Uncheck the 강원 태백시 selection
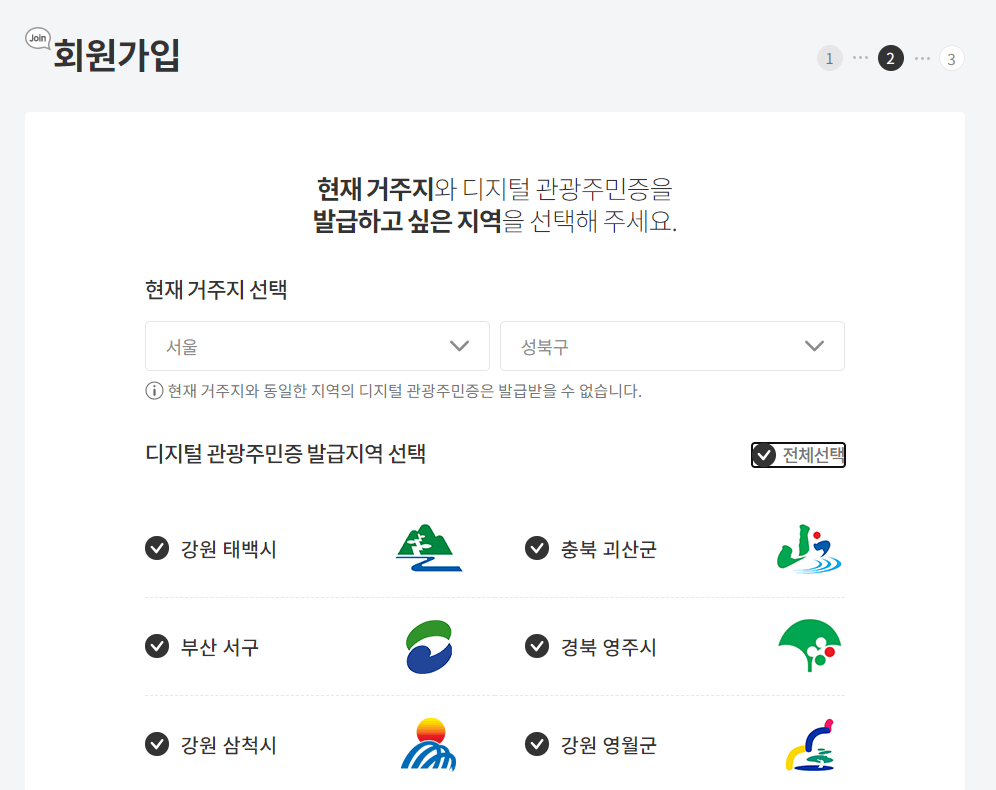The height and width of the screenshot is (790, 996). tap(157, 547)
